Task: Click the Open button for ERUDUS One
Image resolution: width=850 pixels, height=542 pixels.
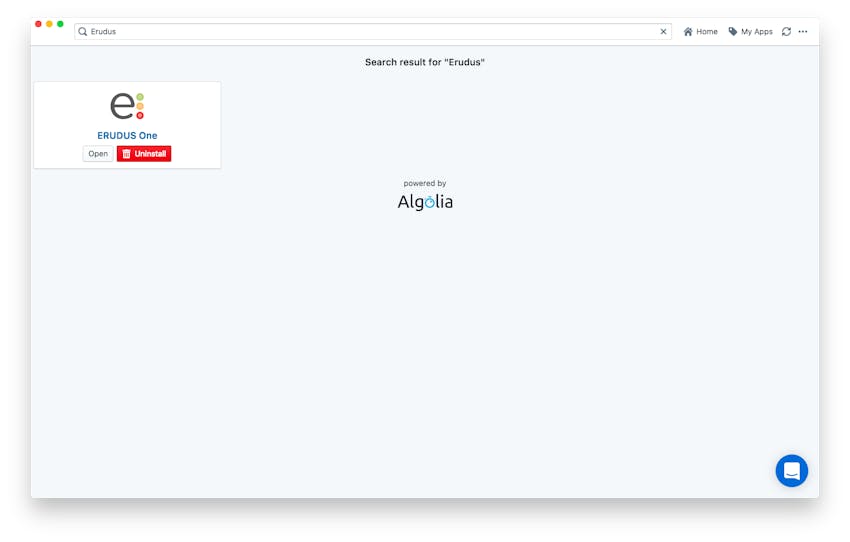Action: click(x=98, y=154)
